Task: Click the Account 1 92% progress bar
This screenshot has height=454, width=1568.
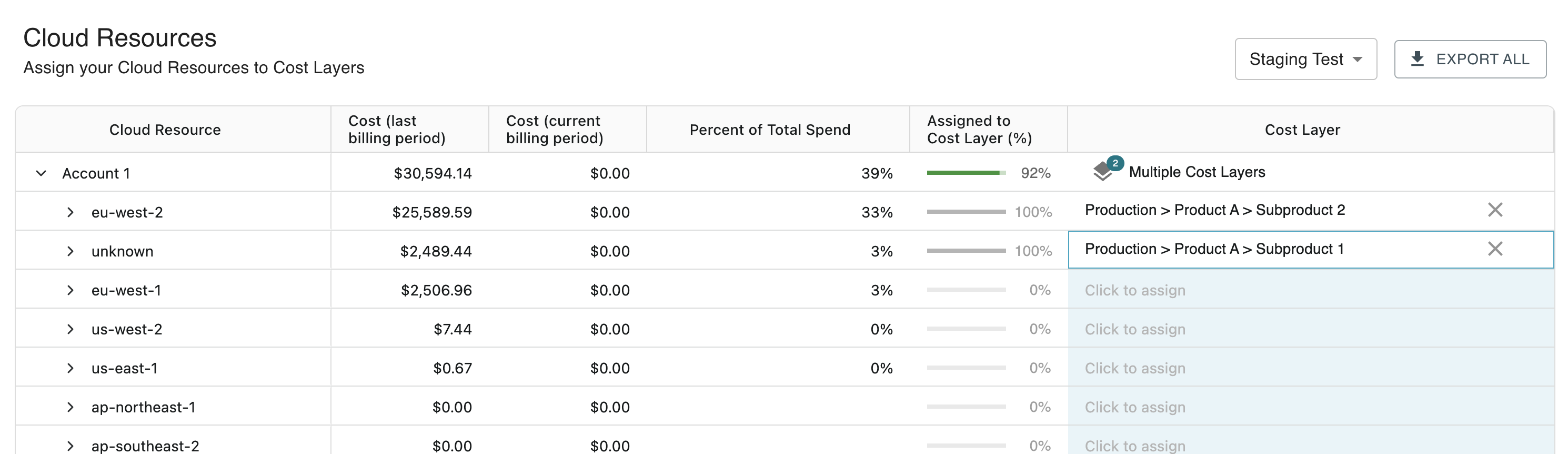Action: pyautogui.click(x=966, y=173)
